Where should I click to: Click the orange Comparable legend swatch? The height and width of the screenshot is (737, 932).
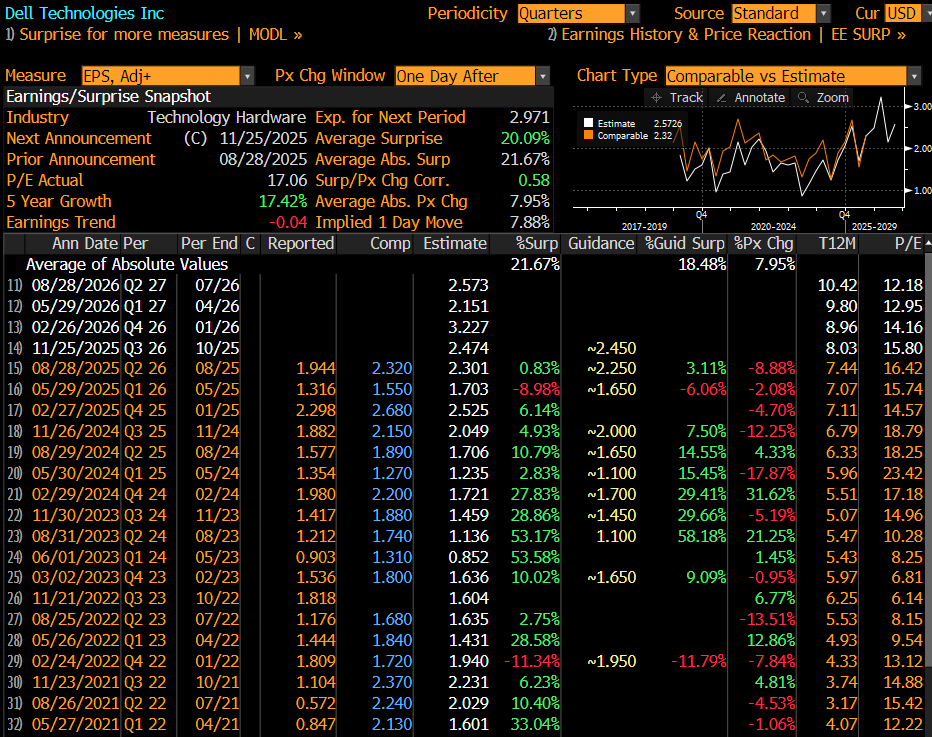587,135
